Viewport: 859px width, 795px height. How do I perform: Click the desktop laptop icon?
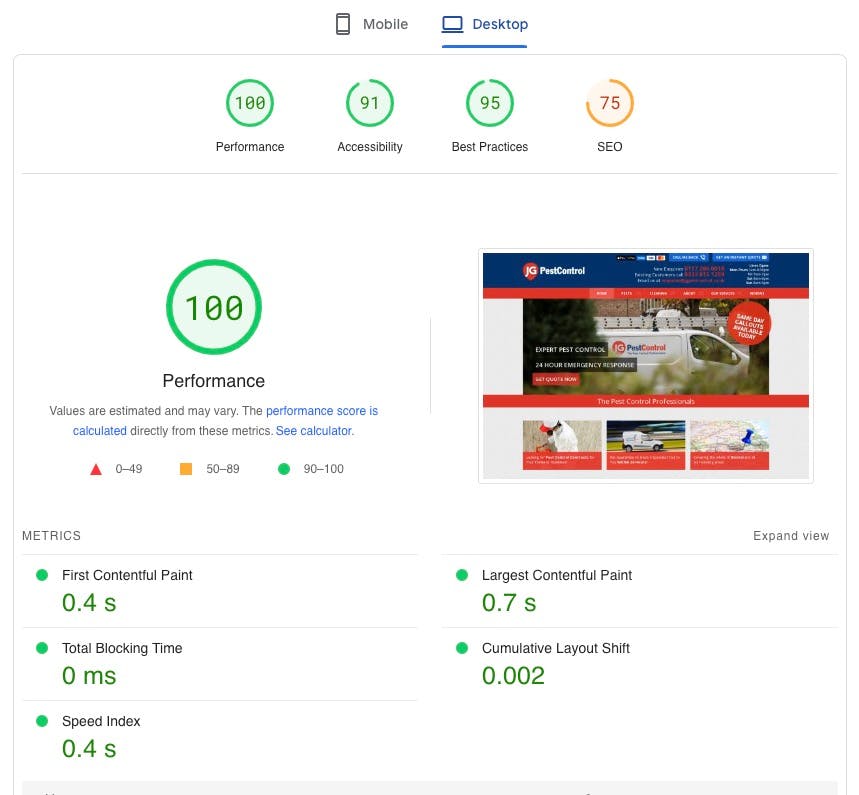[x=453, y=24]
